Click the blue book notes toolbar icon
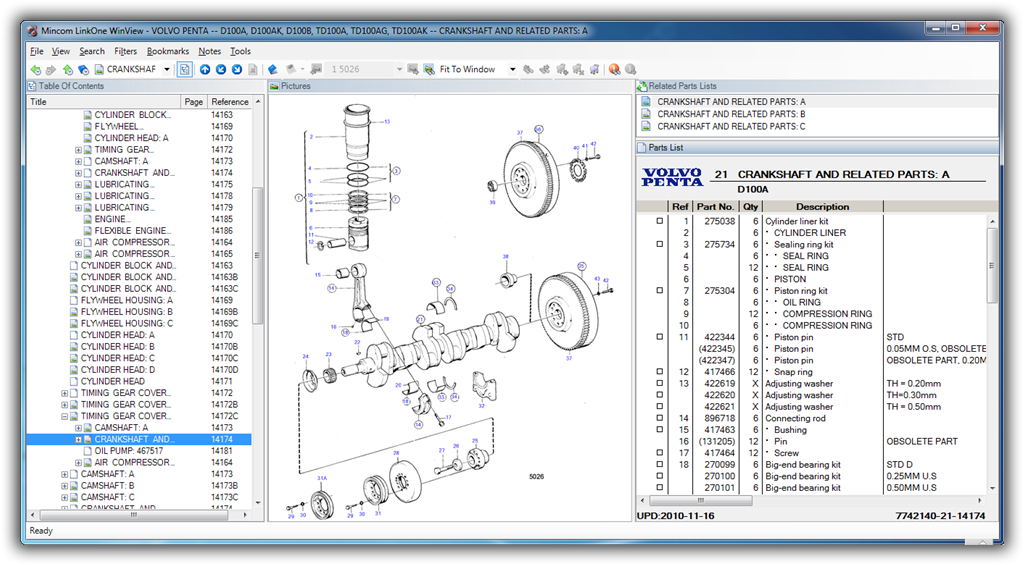This screenshot has width=1024, height=565. click(272, 69)
